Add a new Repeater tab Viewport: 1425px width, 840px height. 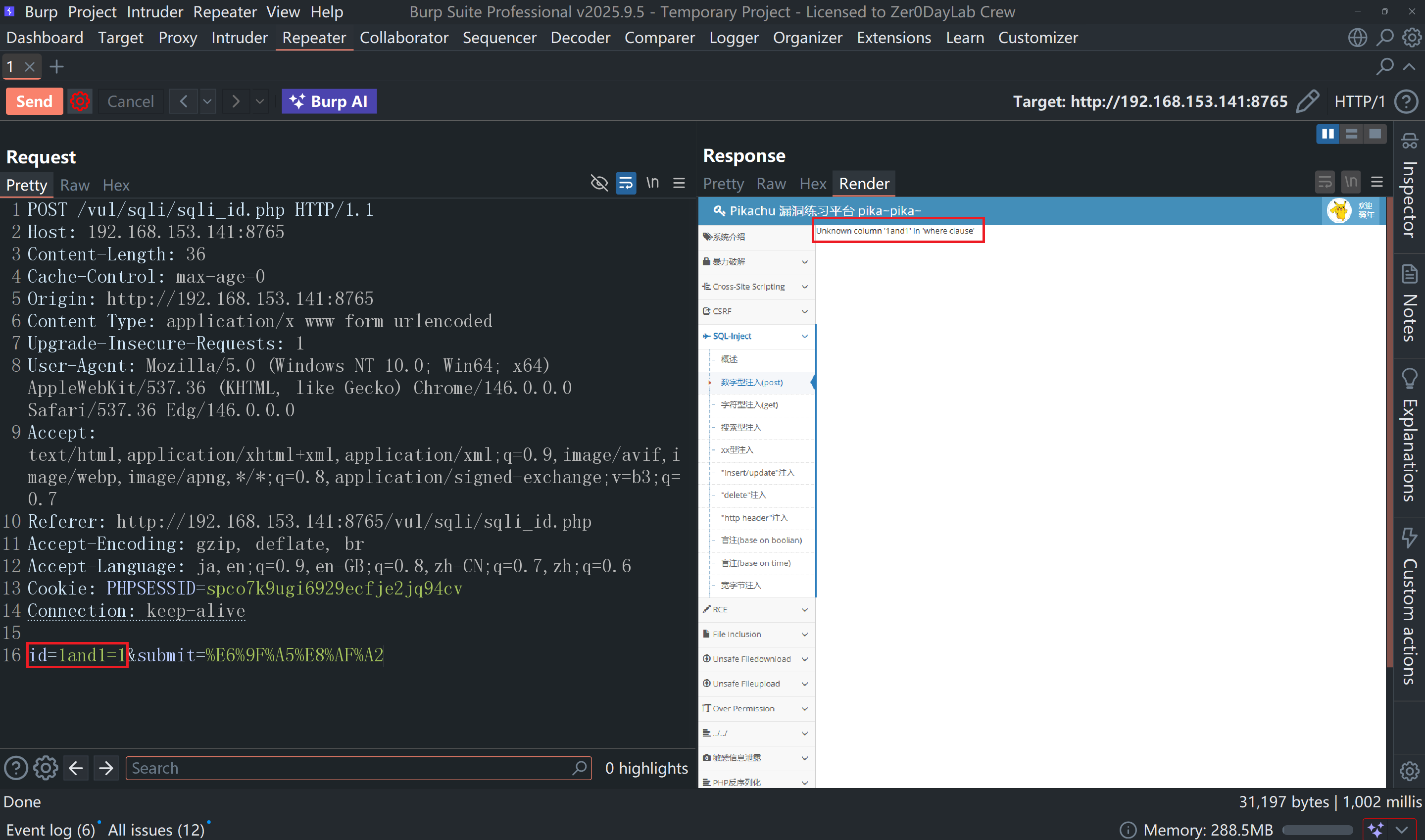tap(56, 67)
